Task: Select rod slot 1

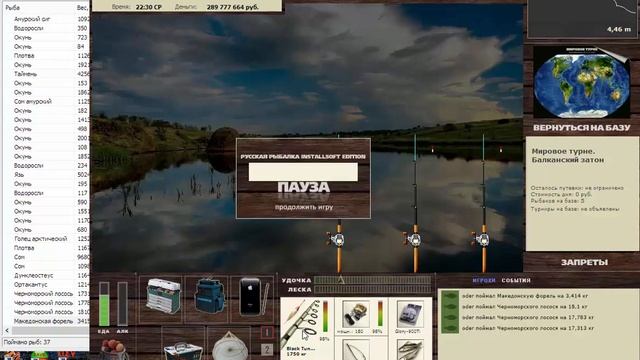Action: coord(267,332)
